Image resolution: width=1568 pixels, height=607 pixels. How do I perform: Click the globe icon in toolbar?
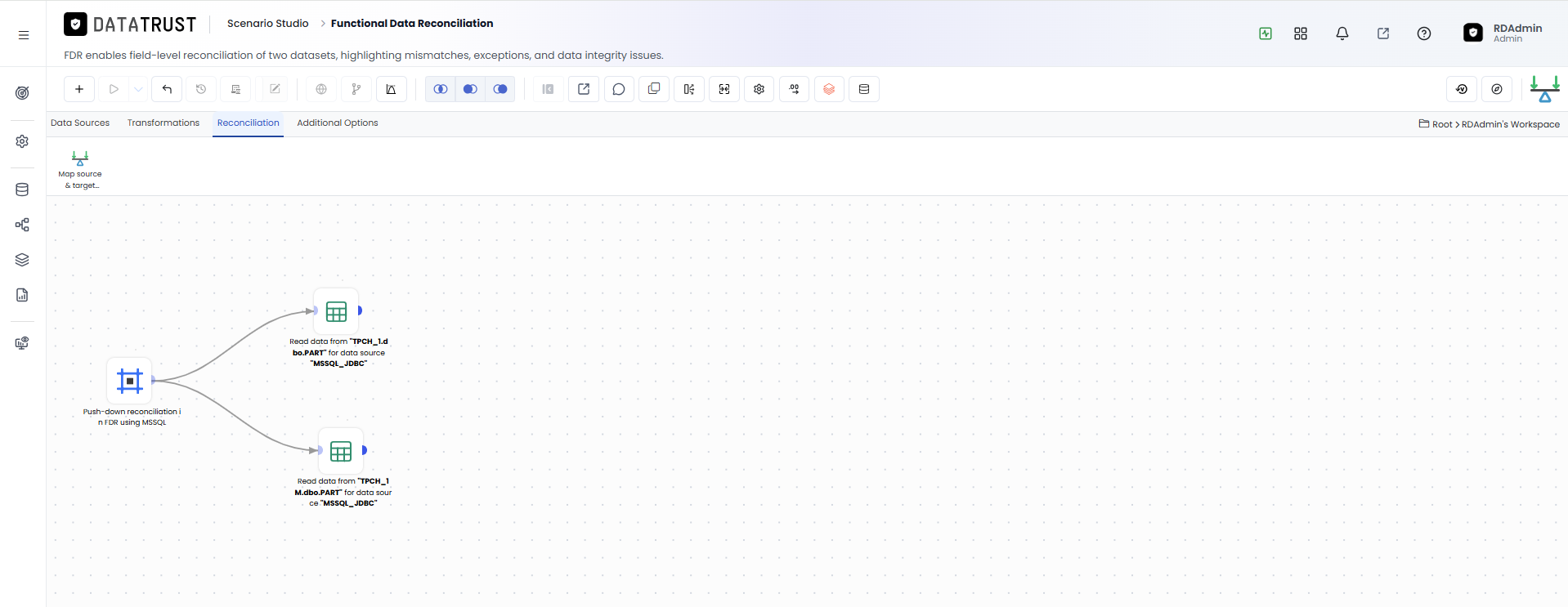(321, 89)
